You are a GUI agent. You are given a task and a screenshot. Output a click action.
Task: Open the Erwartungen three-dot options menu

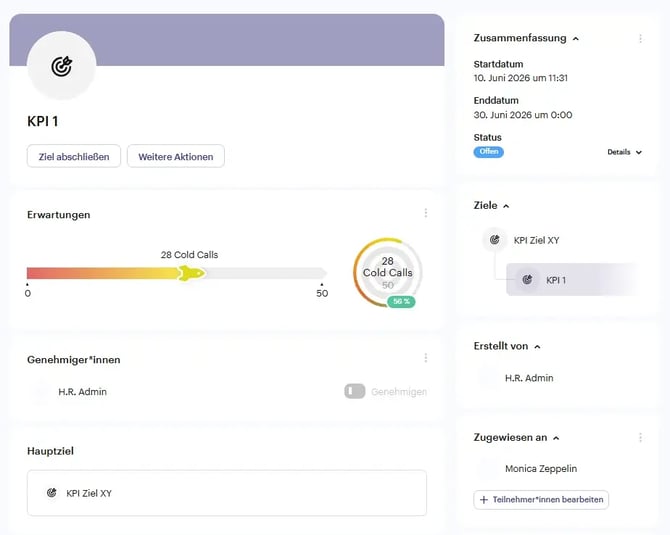[426, 213]
